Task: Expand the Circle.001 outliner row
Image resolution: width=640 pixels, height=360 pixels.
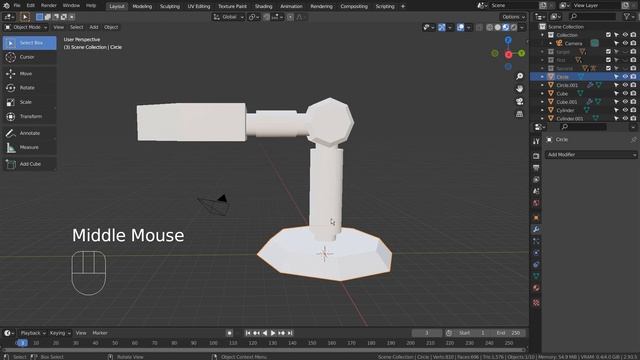Action: tap(542, 85)
